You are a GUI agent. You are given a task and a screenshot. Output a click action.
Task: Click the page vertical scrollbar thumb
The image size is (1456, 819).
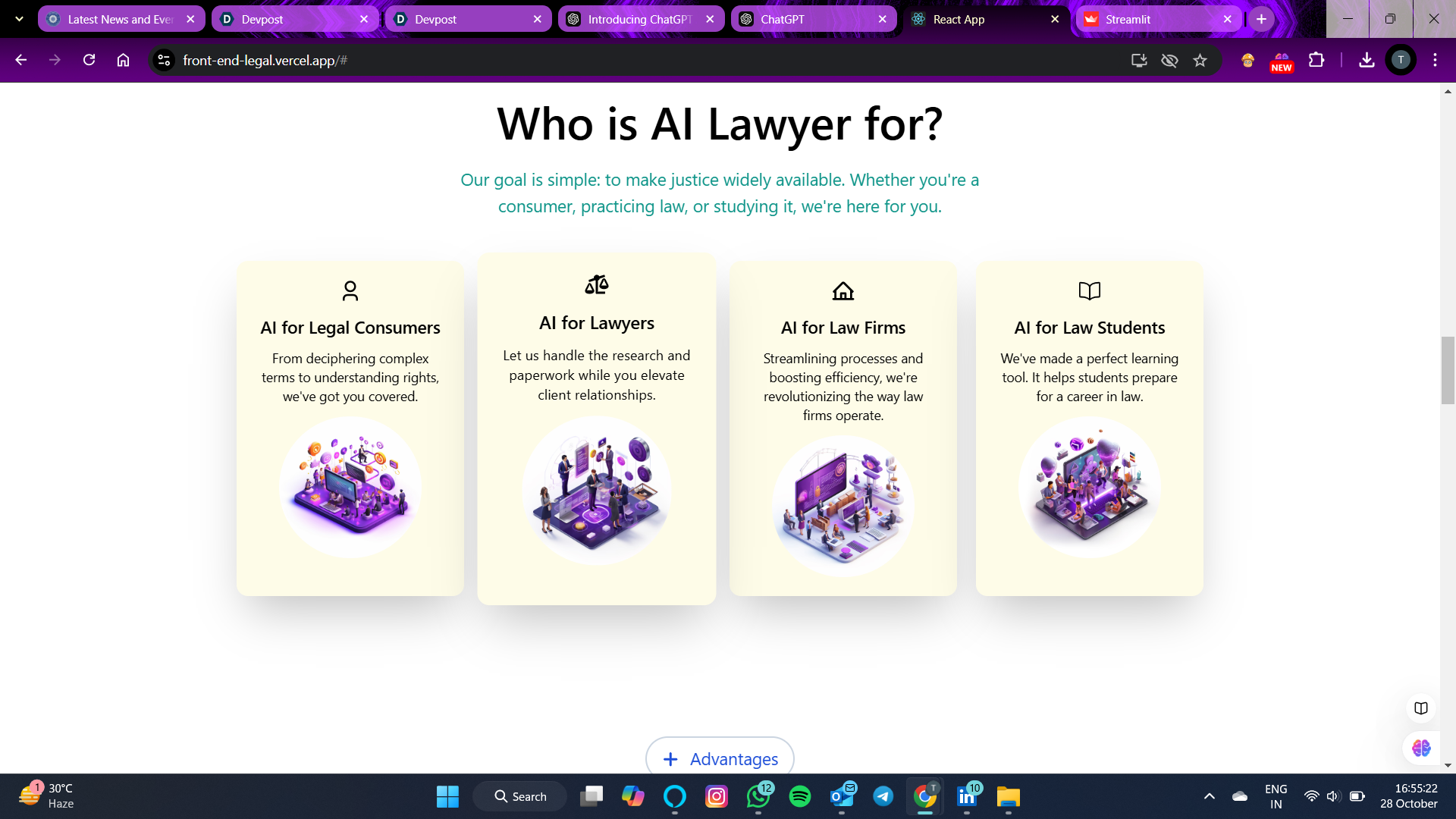pyautogui.click(x=1448, y=370)
